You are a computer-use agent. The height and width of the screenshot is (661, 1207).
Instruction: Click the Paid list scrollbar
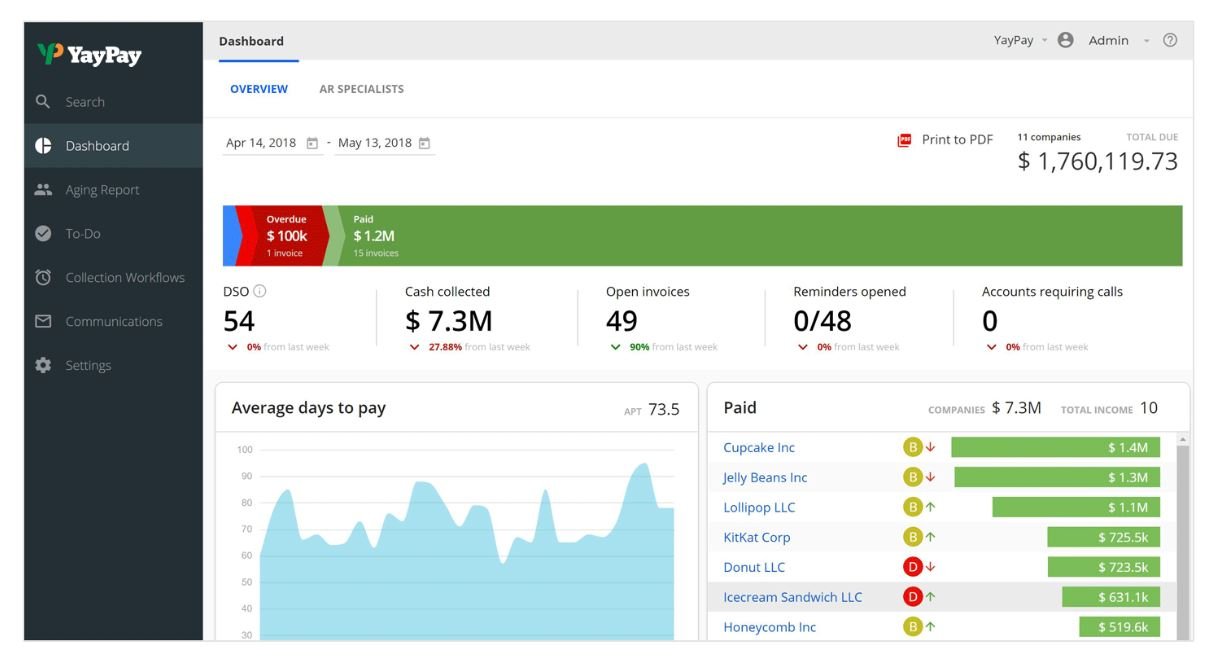click(x=1183, y=538)
